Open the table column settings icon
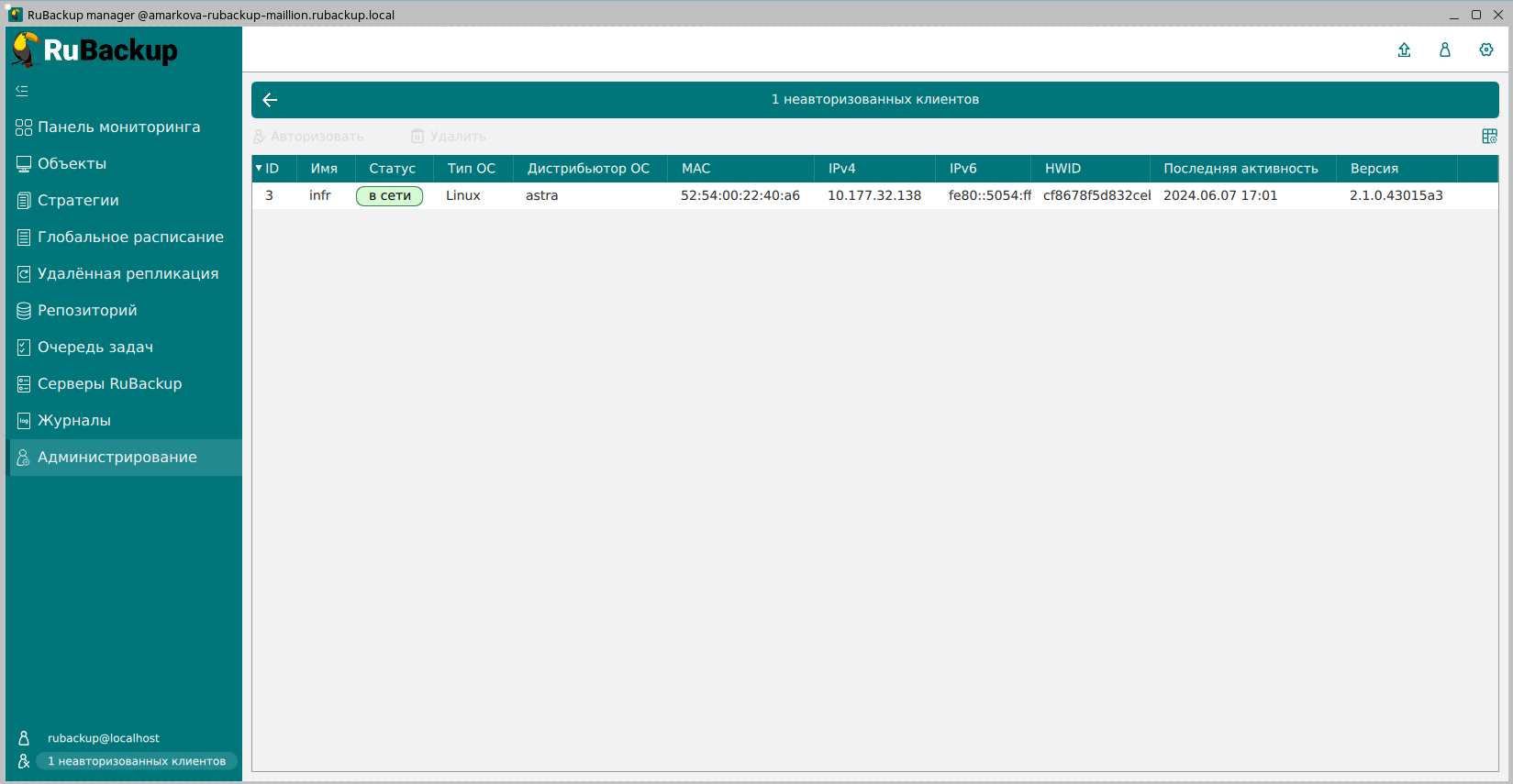Viewport: 1513px width, 784px height. (x=1489, y=137)
